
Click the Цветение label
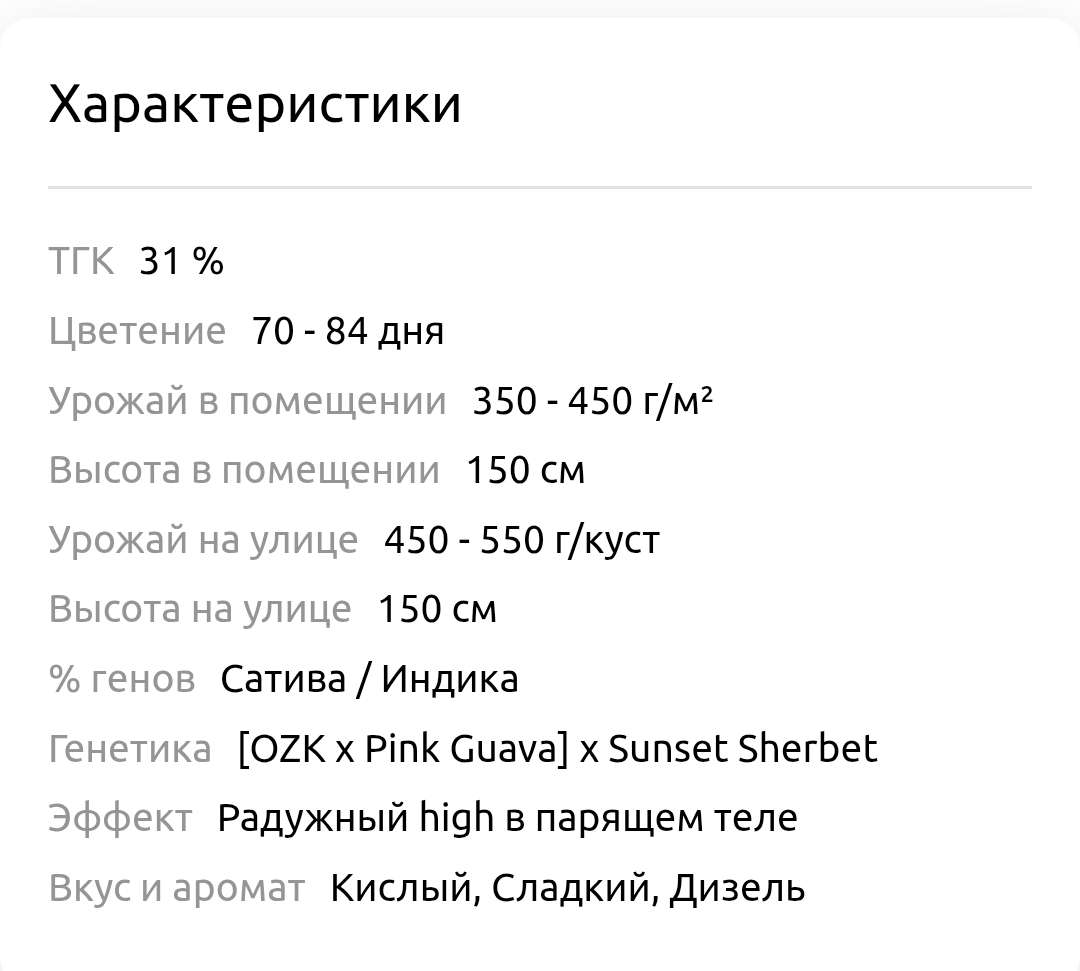click(137, 331)
